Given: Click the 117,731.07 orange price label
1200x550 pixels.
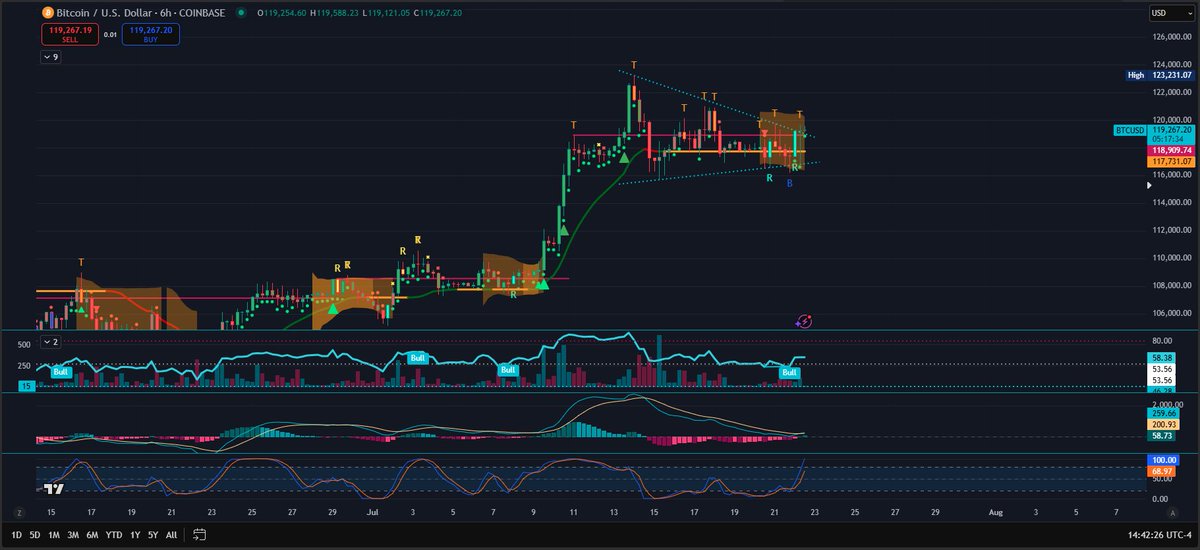Looking at the screenshot, I should [x=1170, y=161].
